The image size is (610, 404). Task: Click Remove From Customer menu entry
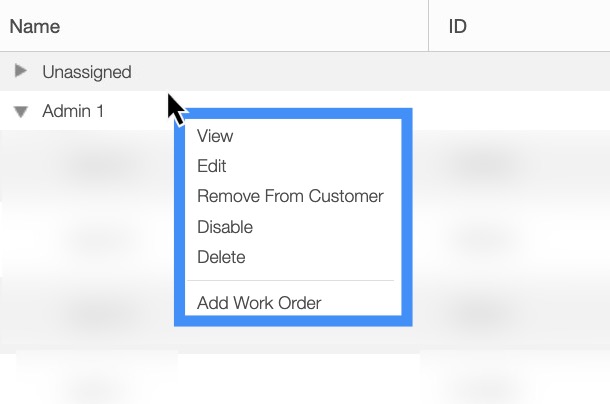tap(290, 196)
